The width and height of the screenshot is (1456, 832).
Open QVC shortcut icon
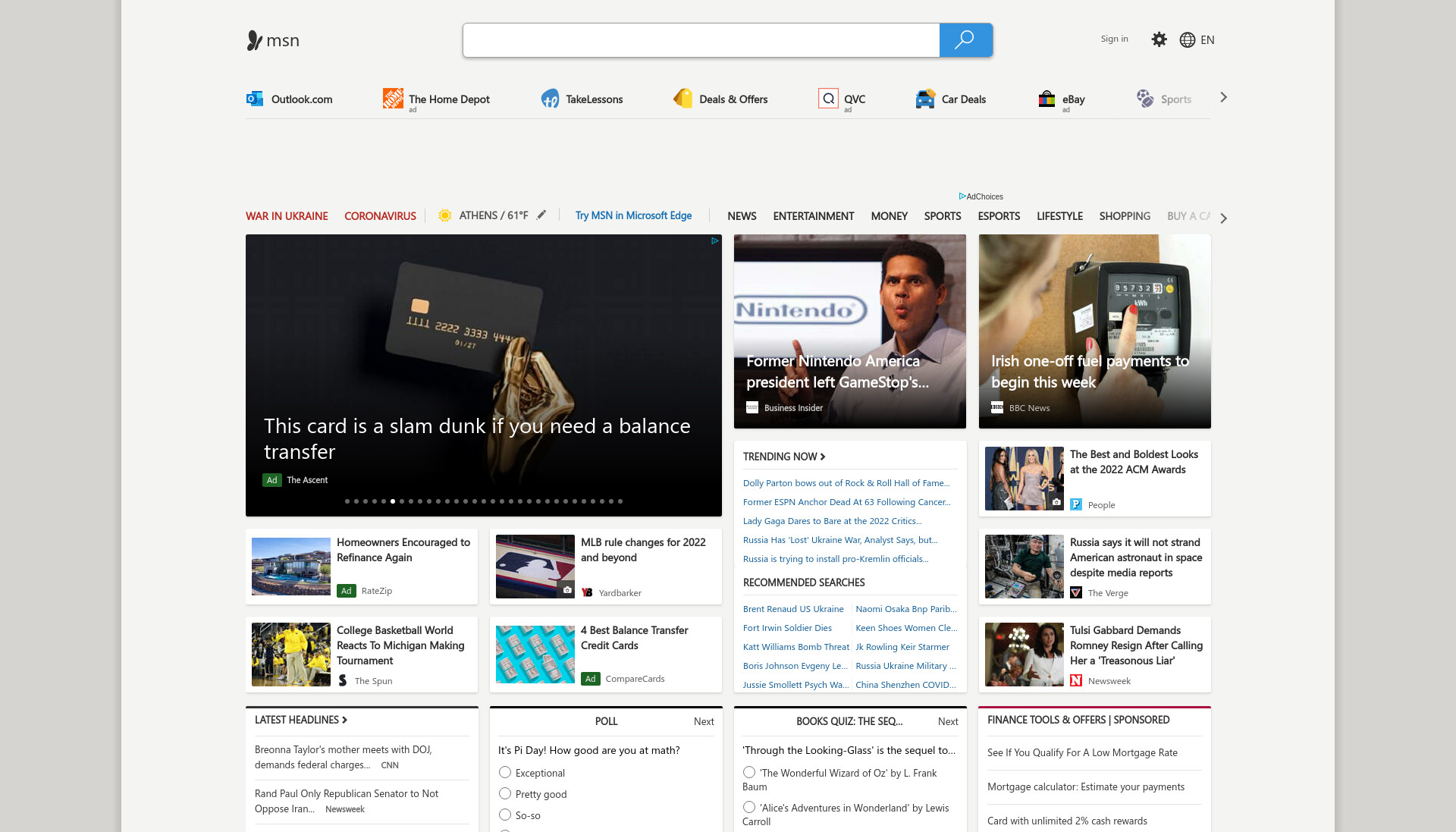tap(828, 99)
